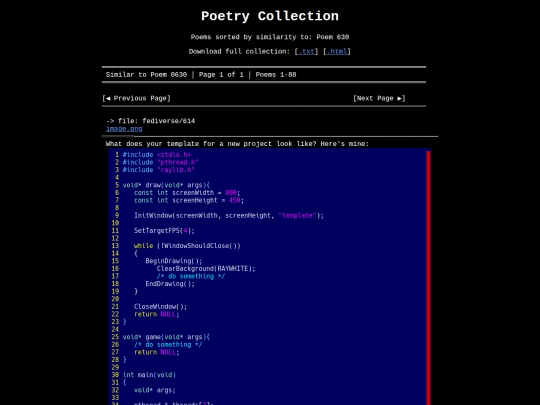Click the Poetry Collection heading
Image resolution: width=540 pixels, height=405 pixels.
(x=270, y=16)
